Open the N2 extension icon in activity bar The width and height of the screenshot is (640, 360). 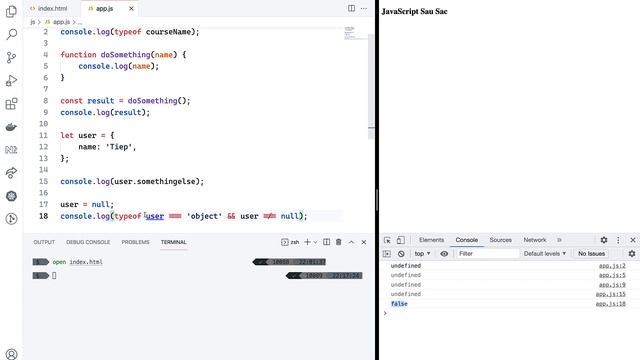coord(11,150)
